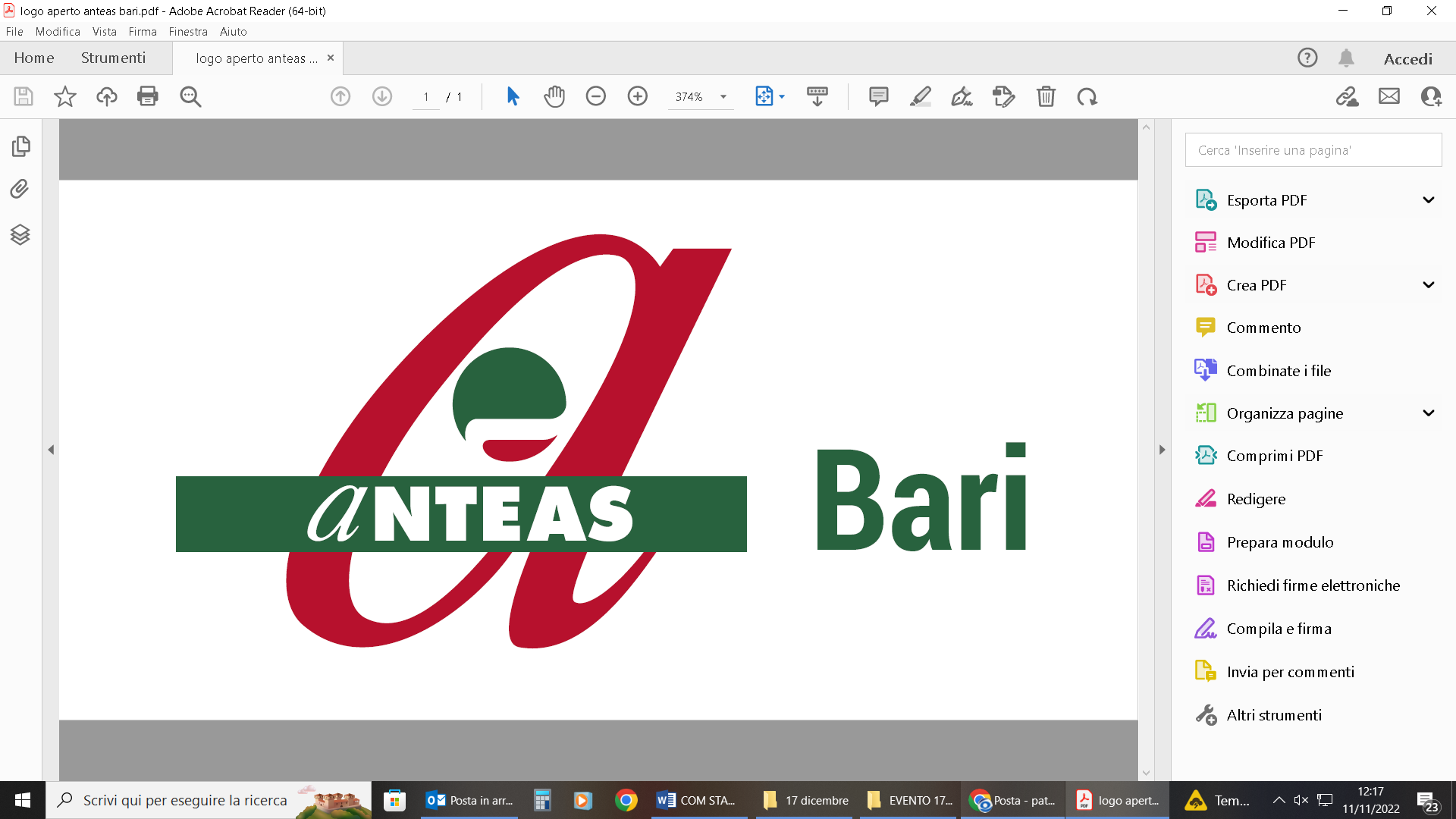Viewport: 1456px width, 819px height.
Task: Open Windows Start menu
Action: [x=23, y=800]
